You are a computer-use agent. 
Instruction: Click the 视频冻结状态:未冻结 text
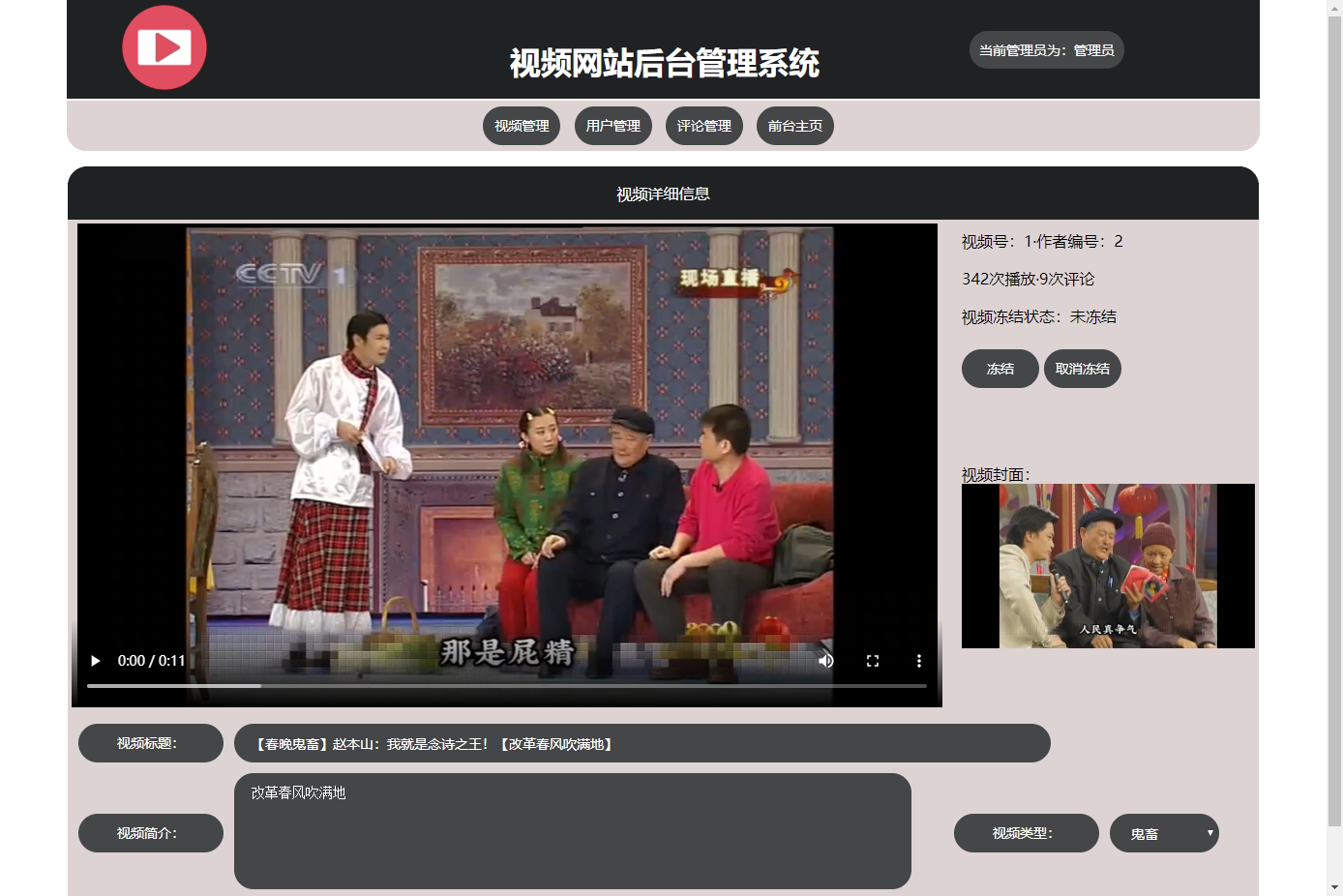click(1039, 316)
